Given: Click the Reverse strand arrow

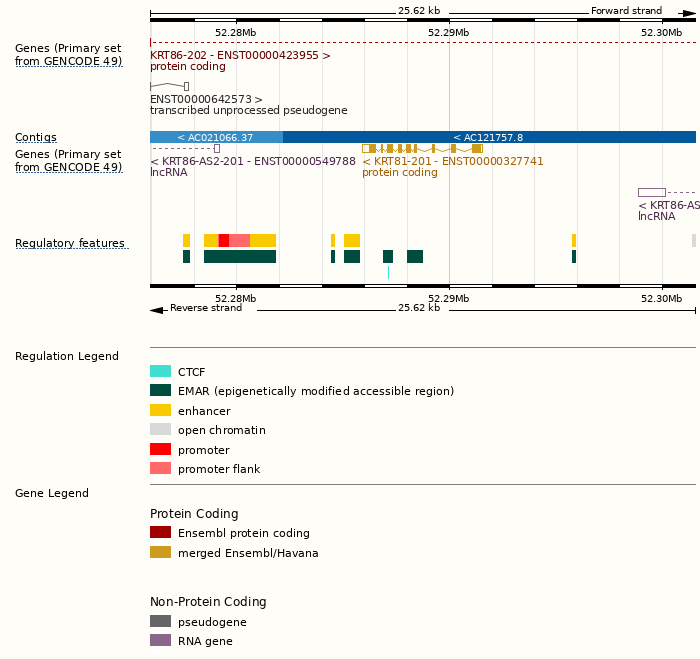Looking at the screenshot, I should [157, 309].
